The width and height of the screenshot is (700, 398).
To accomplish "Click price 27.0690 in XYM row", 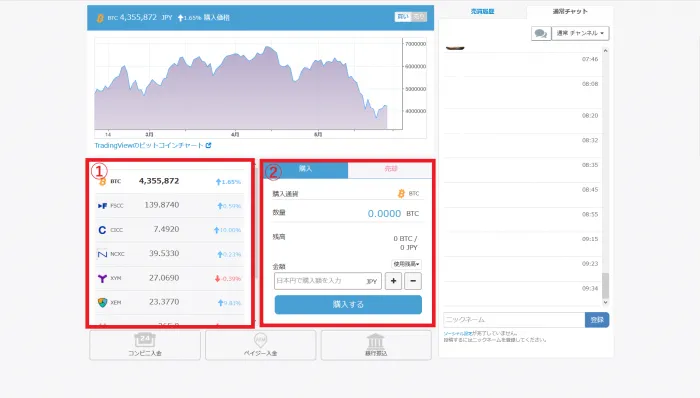I will point(164,278).
